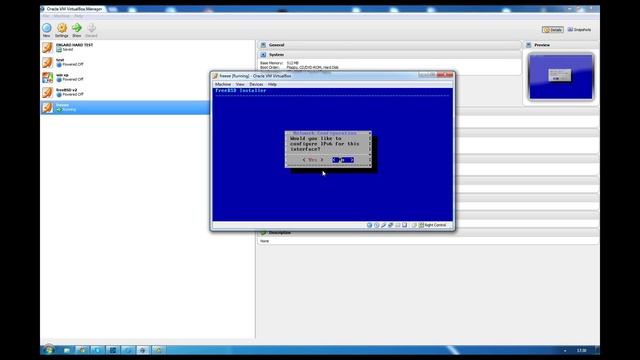
Task: Select the highlighted Running machine entry
Action: 125,107
